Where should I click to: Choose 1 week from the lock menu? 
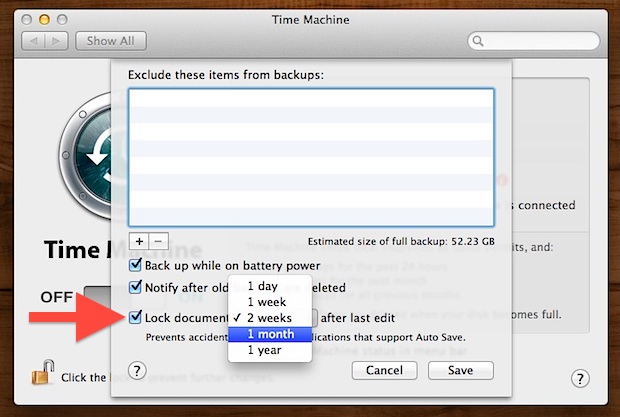270,302
